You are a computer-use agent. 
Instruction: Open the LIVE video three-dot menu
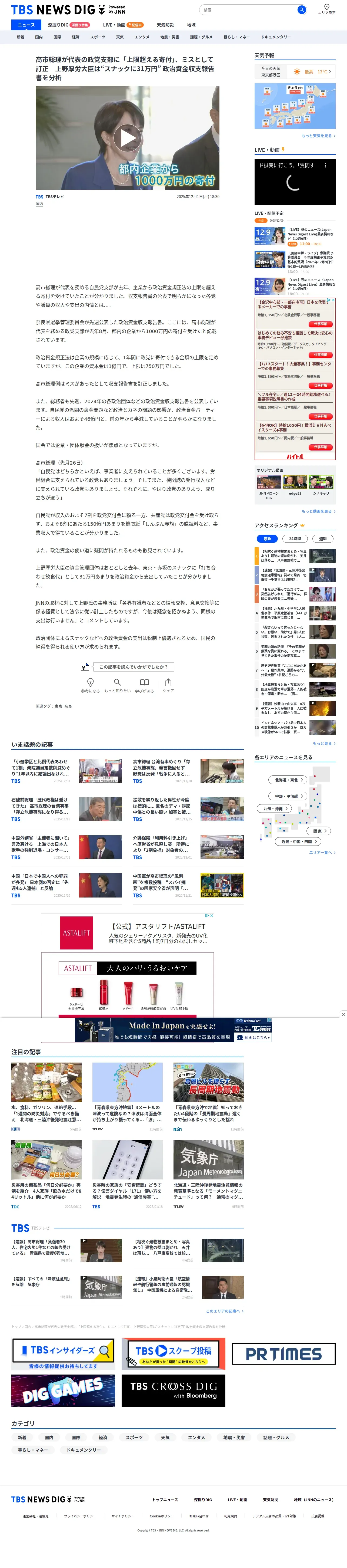326,165
